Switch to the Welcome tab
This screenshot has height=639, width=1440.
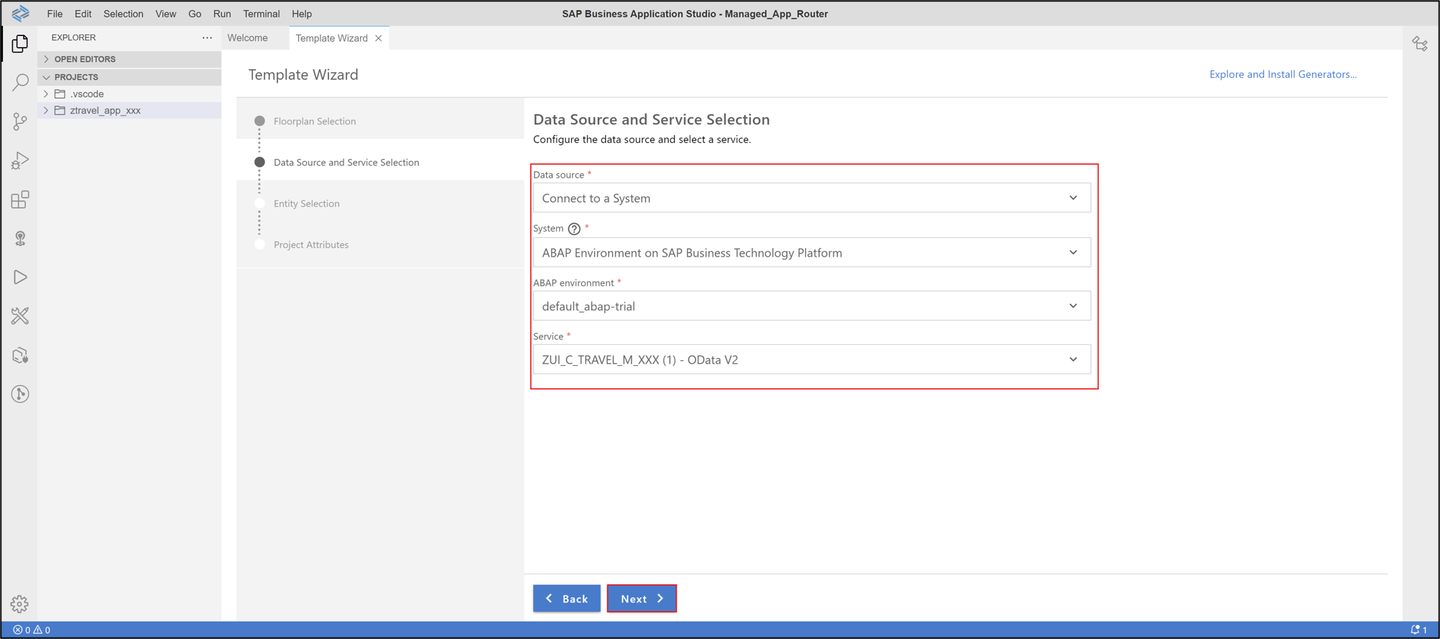248,38
